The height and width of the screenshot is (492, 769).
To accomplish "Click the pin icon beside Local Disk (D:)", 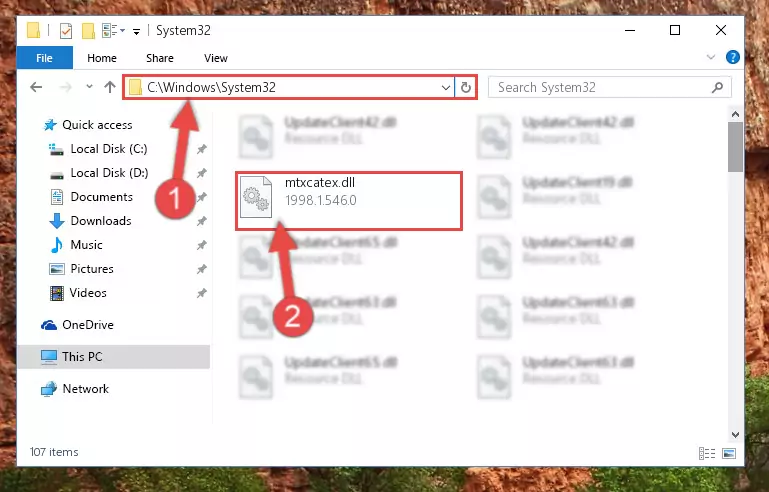I will click(202, 173).
